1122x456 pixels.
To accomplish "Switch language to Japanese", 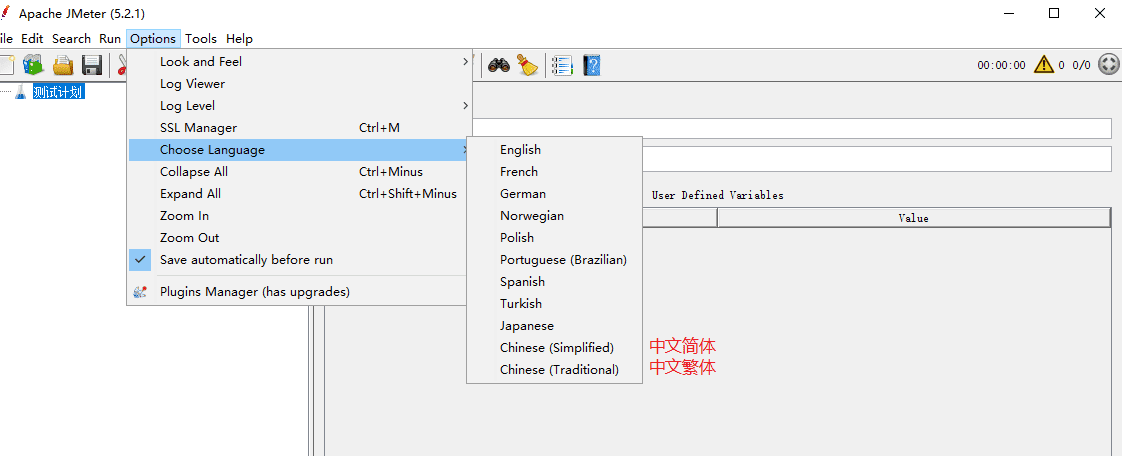I will (x=555, y=326).
